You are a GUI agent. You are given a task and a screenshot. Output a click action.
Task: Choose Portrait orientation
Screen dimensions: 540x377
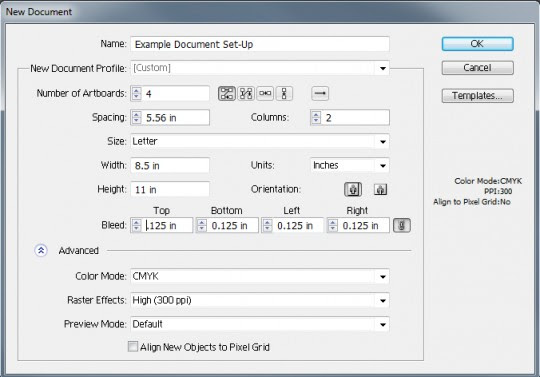pyautogui.click(x=353, y=189)
